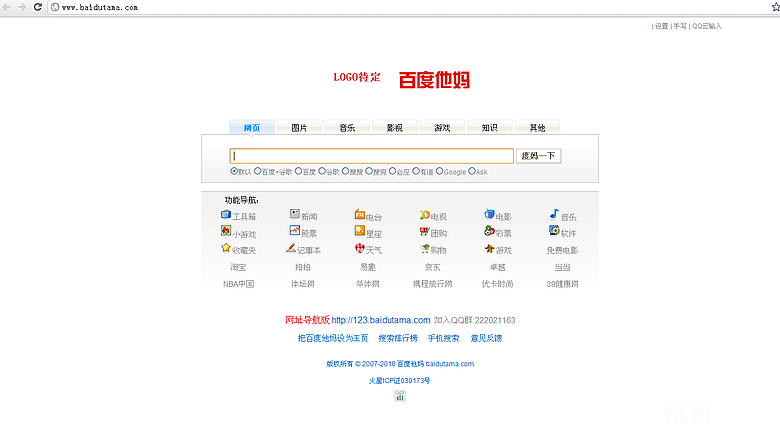Select the Google radio option
Image resolution: width=780 pixels, height=439 pixels.
[439, 171]
